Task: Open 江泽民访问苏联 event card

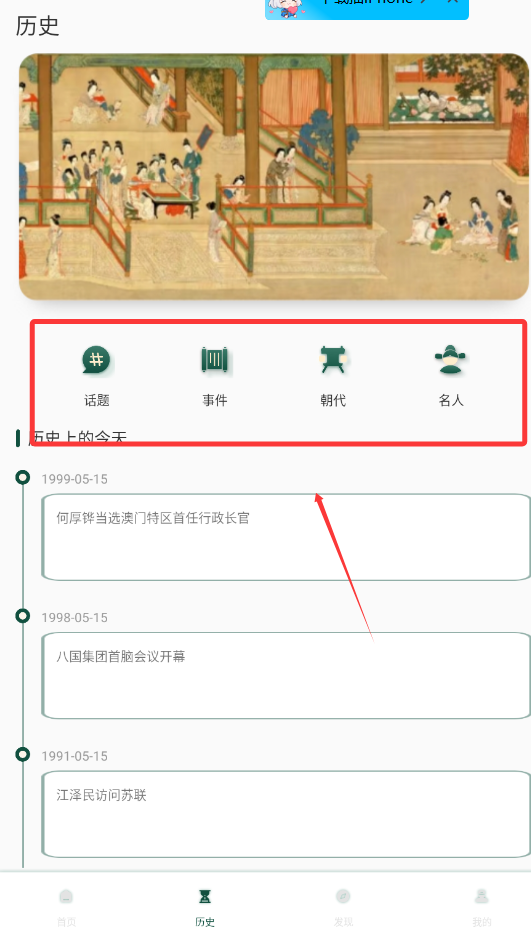Action: click(286, 814)
